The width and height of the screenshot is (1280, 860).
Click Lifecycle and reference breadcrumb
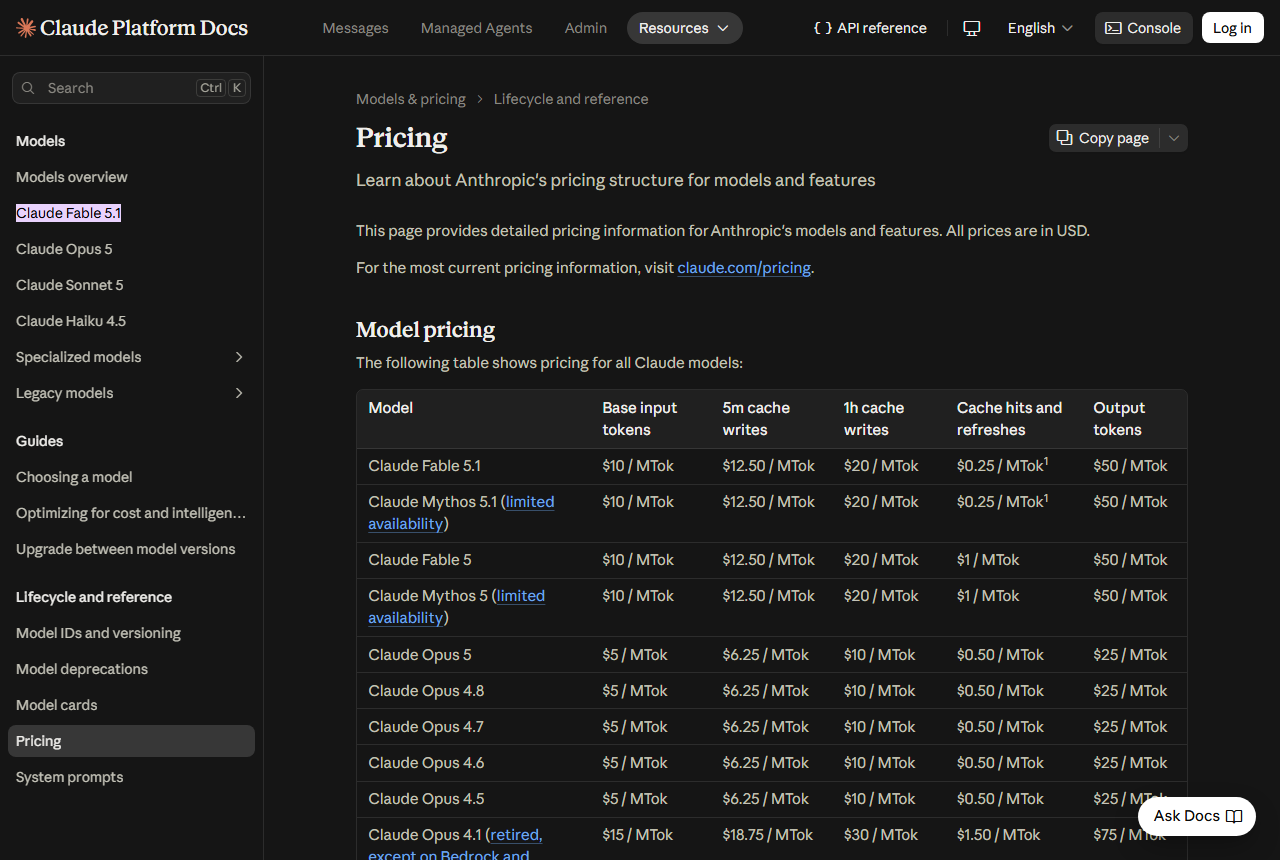point(571,99)
